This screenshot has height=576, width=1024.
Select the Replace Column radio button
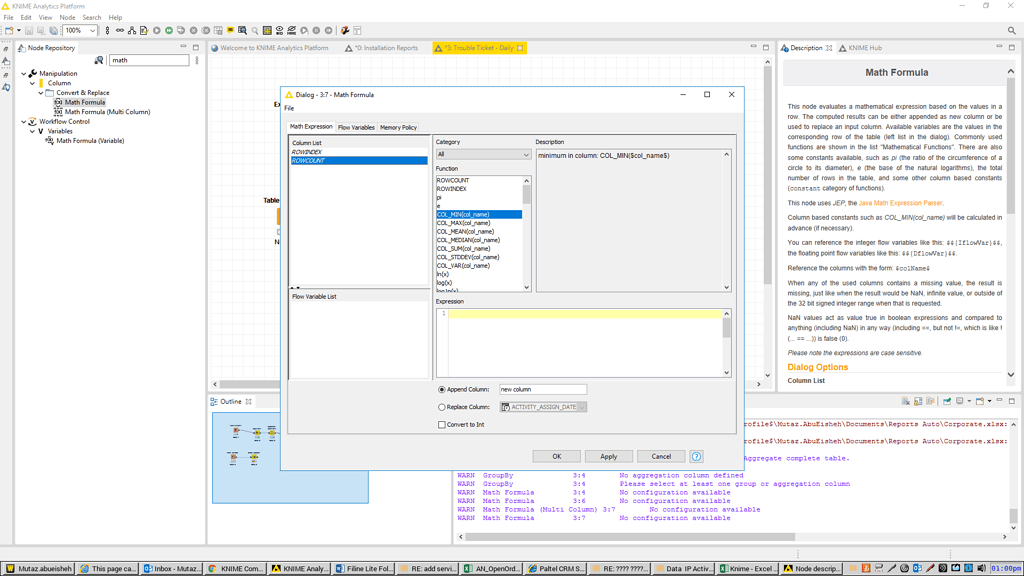pyautogui.click(x=441, y=407)
